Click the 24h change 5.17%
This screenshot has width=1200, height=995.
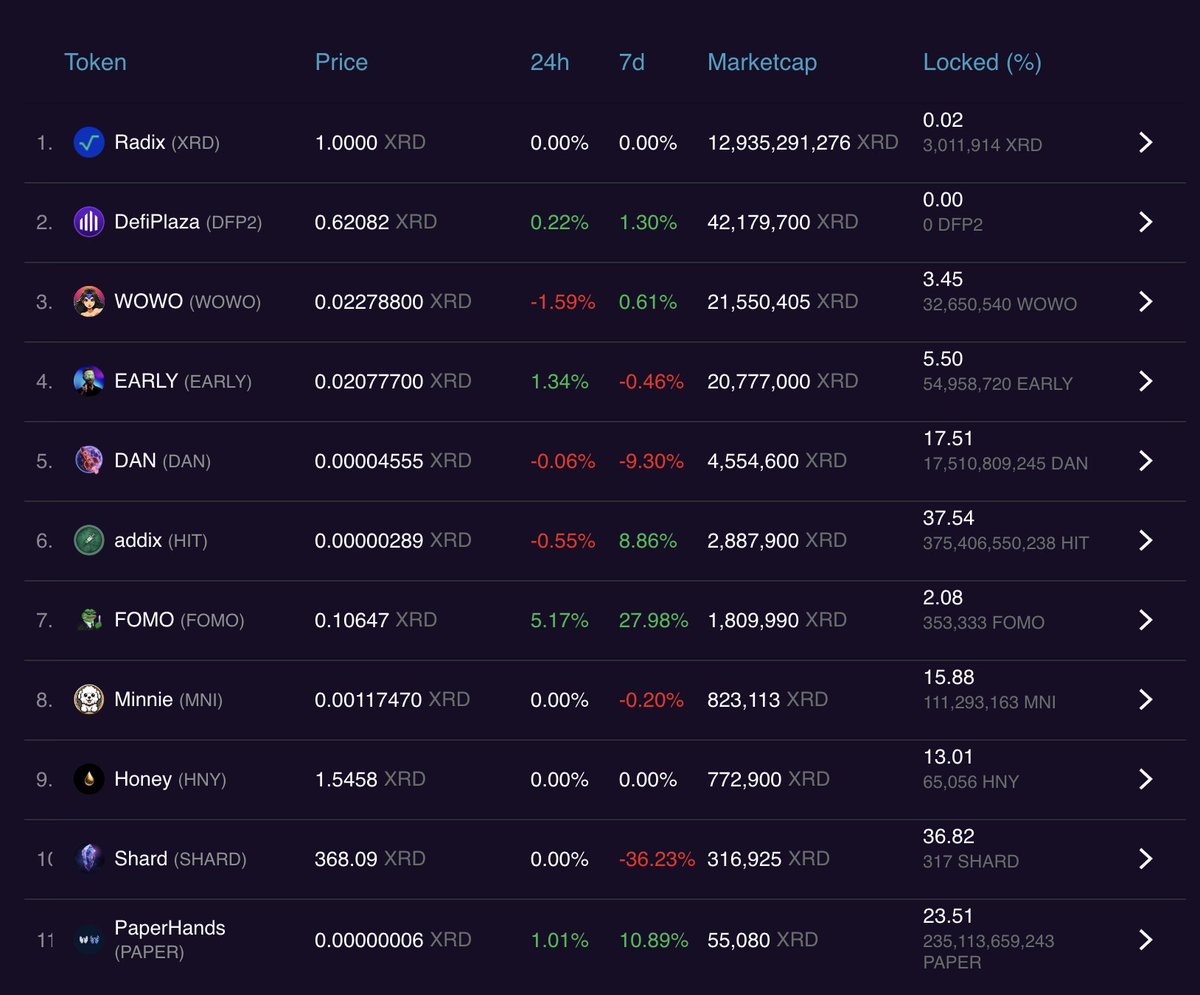(x=560, y=620)
